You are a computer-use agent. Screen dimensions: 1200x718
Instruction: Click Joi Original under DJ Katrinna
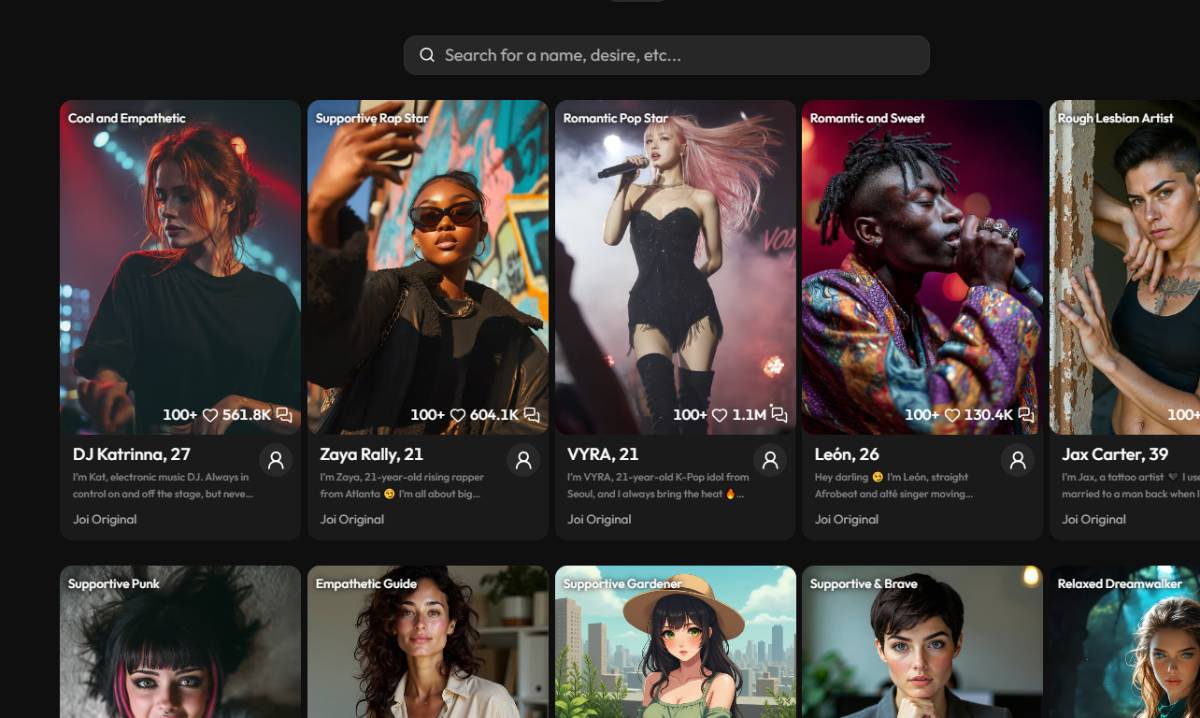(x=105, y=519)
